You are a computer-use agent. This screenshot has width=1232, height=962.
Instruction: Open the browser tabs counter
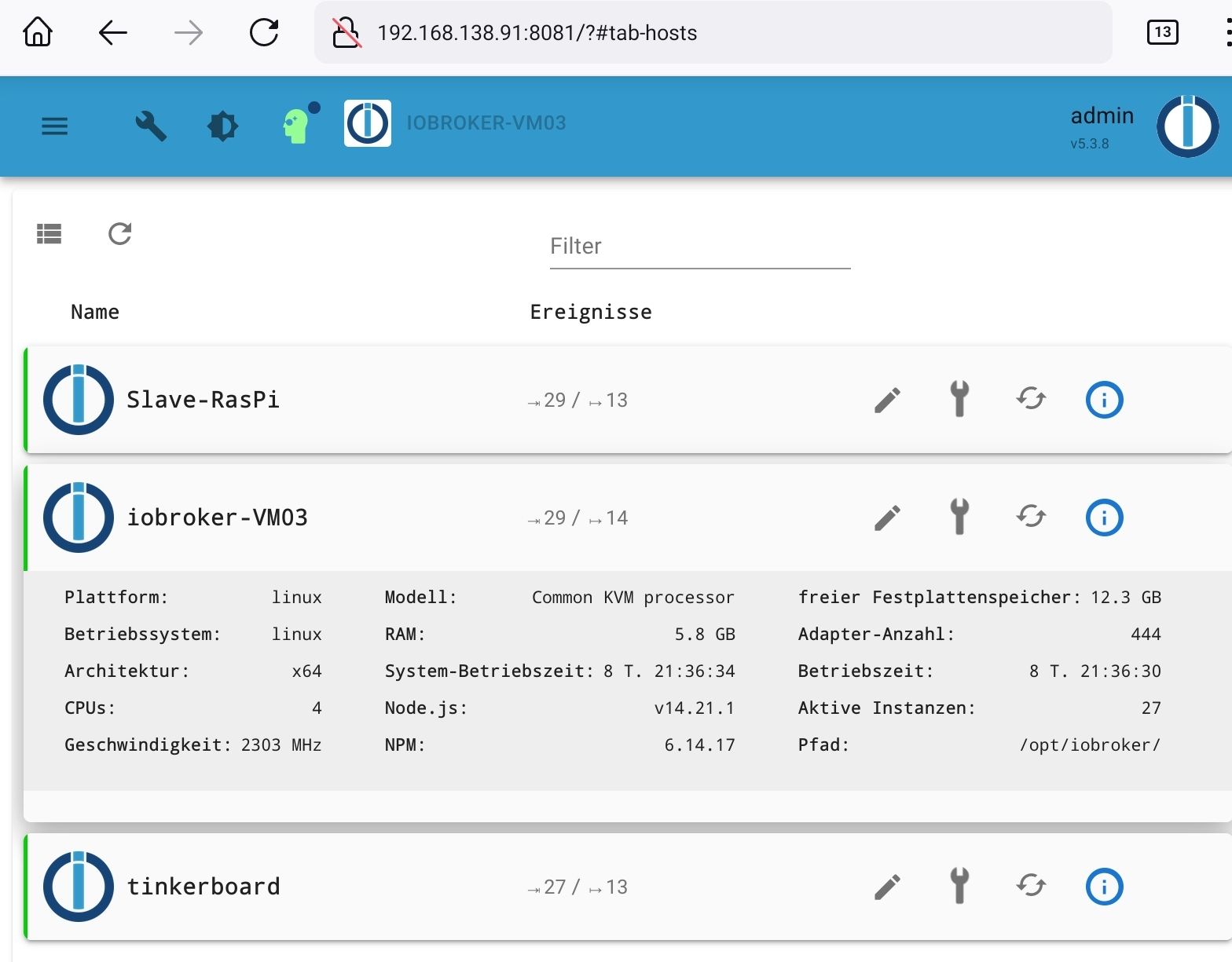[x=1162, y=32]
